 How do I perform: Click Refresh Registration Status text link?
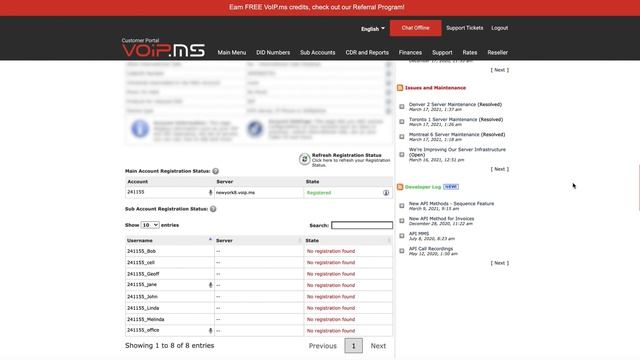tap(347, 155)
